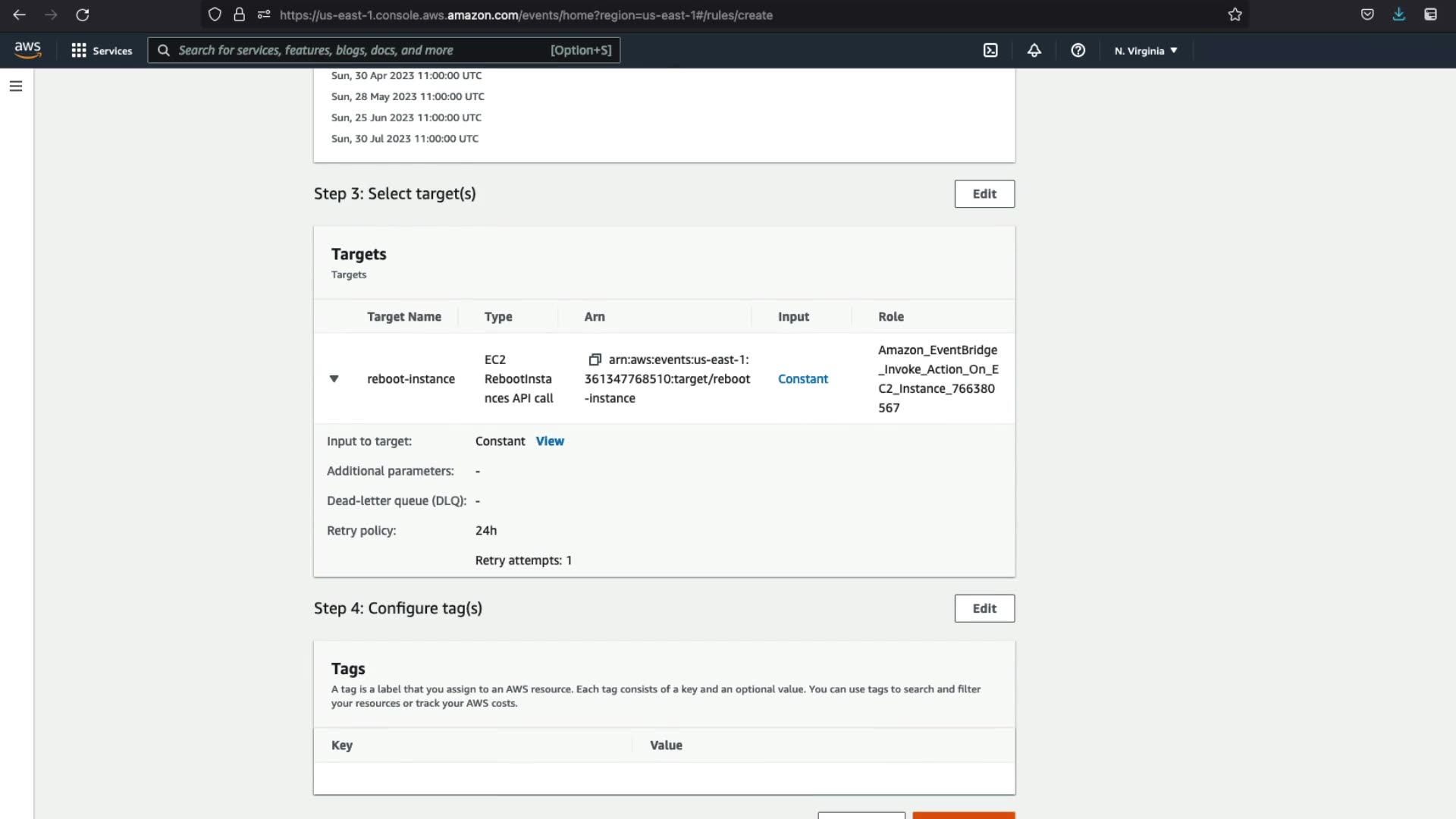
Task: Reload the browser page
Action: 83,14
